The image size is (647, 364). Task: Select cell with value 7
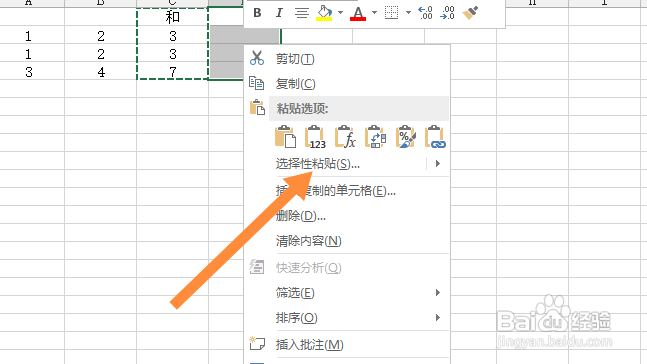coord(172,71)
